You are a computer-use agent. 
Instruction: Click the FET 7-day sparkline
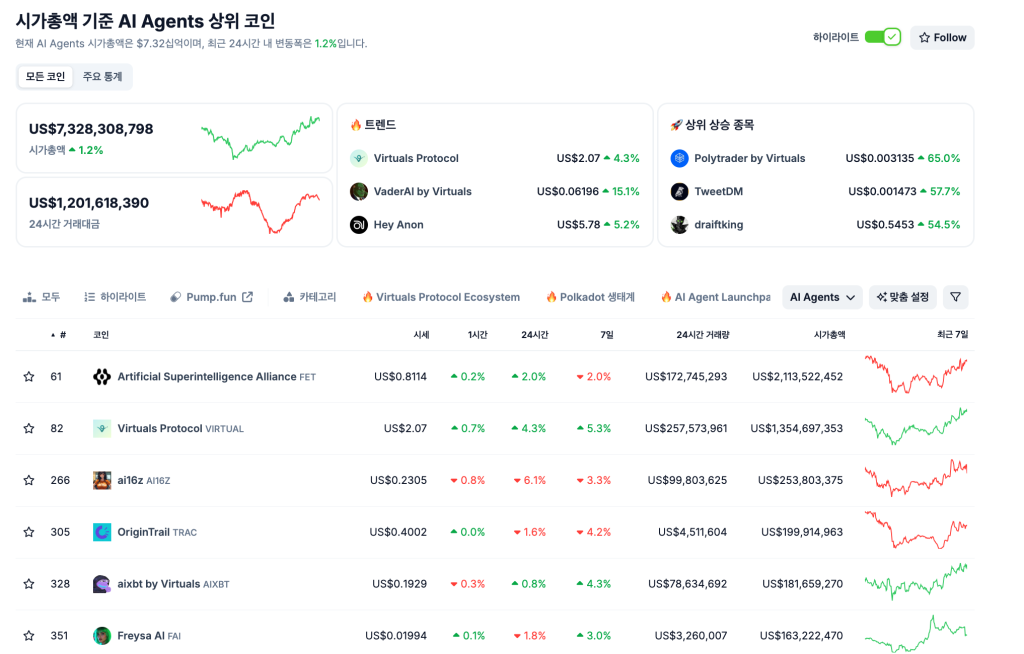pyautogui.click(x=916, y=374)
